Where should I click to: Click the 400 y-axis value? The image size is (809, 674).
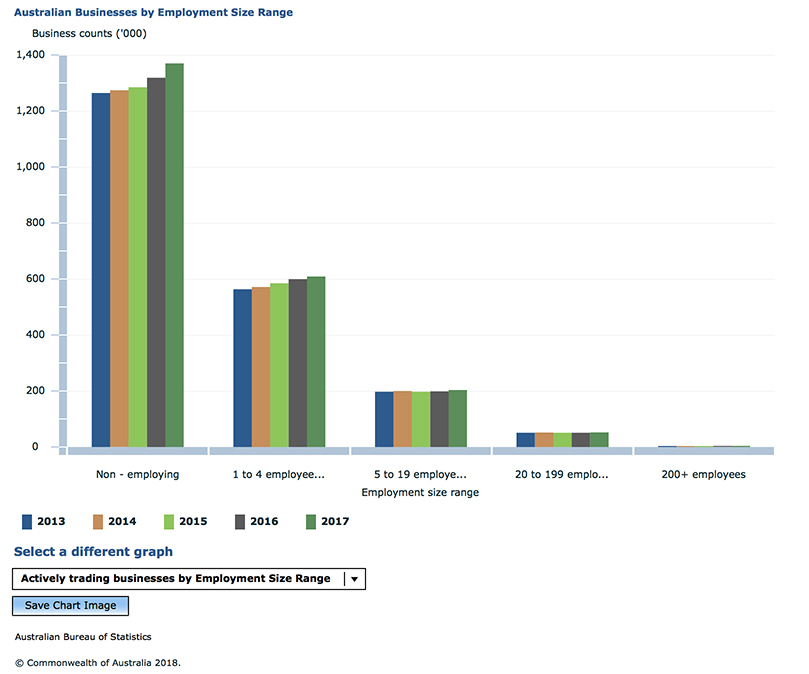click(35, 334)
